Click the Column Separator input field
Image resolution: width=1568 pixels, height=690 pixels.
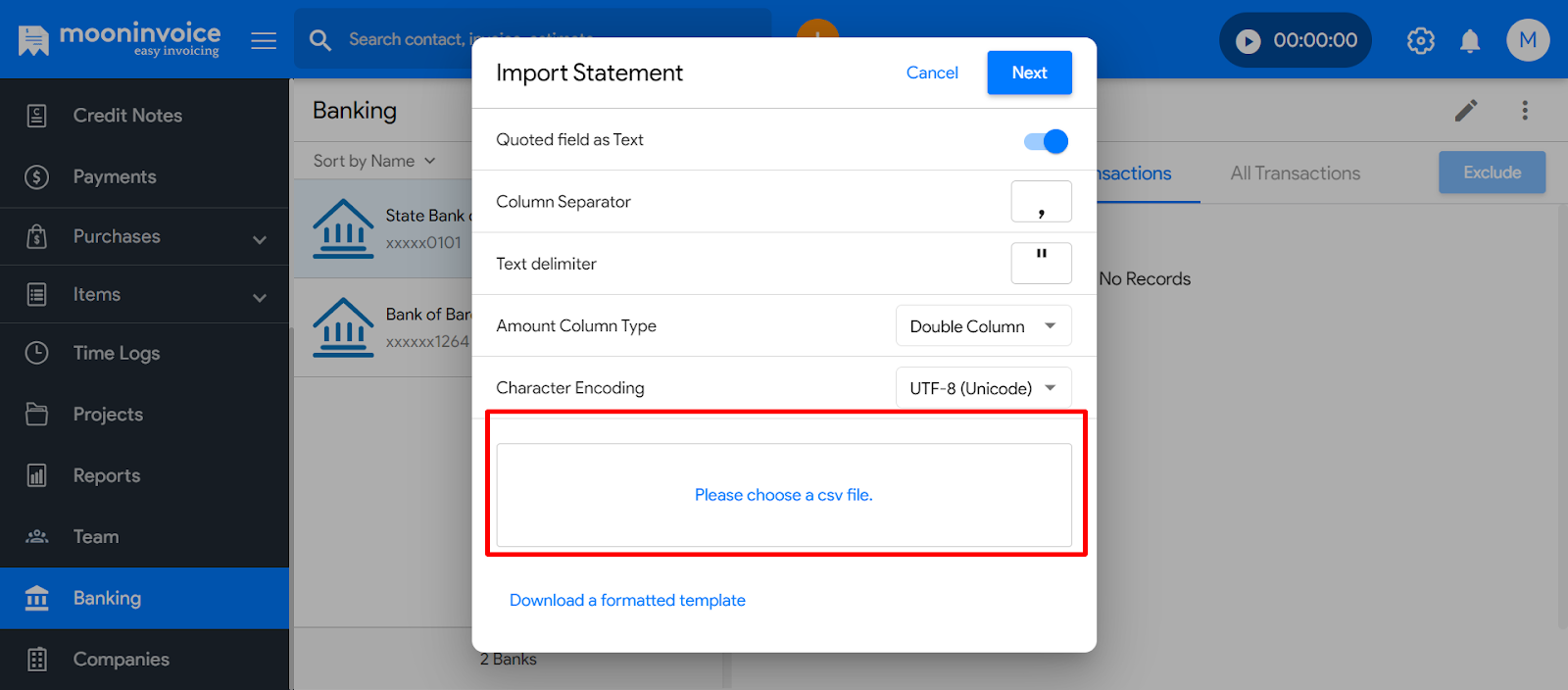pyautogui.click(x=1041, y=201)
